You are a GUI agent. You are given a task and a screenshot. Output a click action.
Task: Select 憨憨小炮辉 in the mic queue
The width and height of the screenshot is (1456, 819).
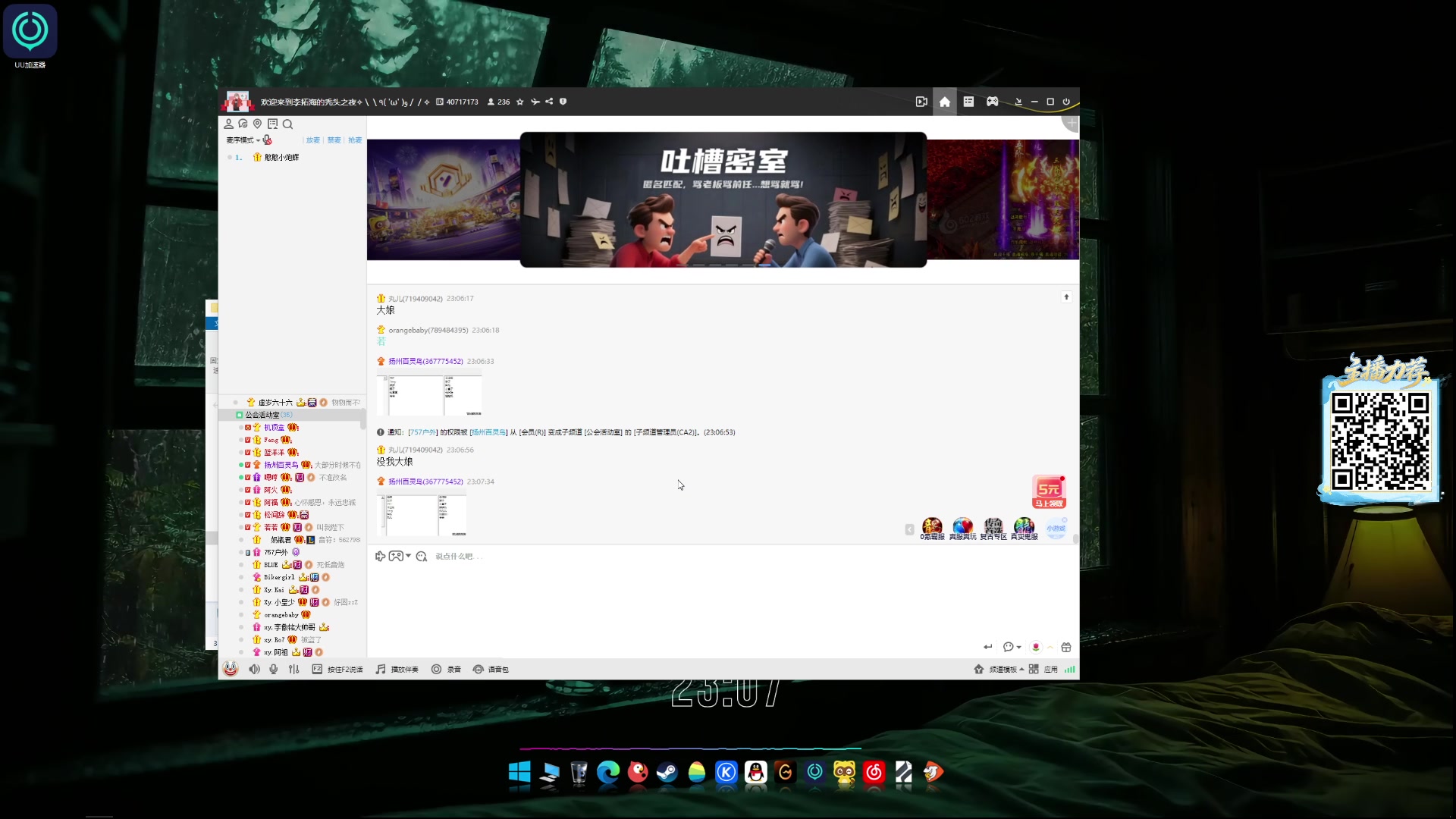point(281,157)
